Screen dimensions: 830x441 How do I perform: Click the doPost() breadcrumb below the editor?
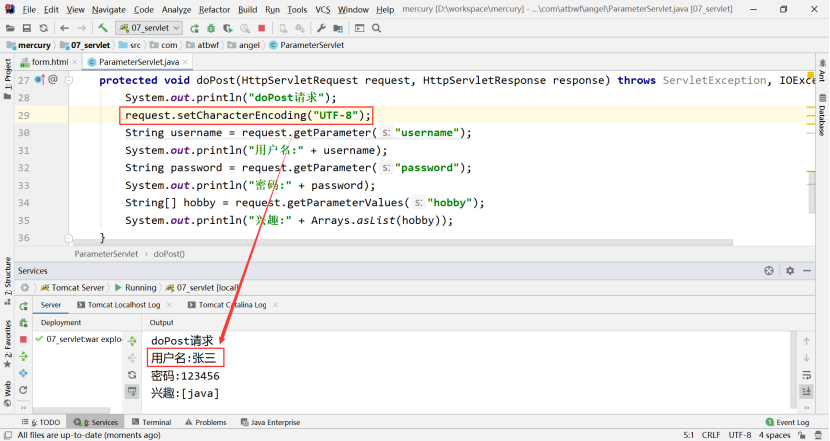pyautogui.click(x=169, y=254)
